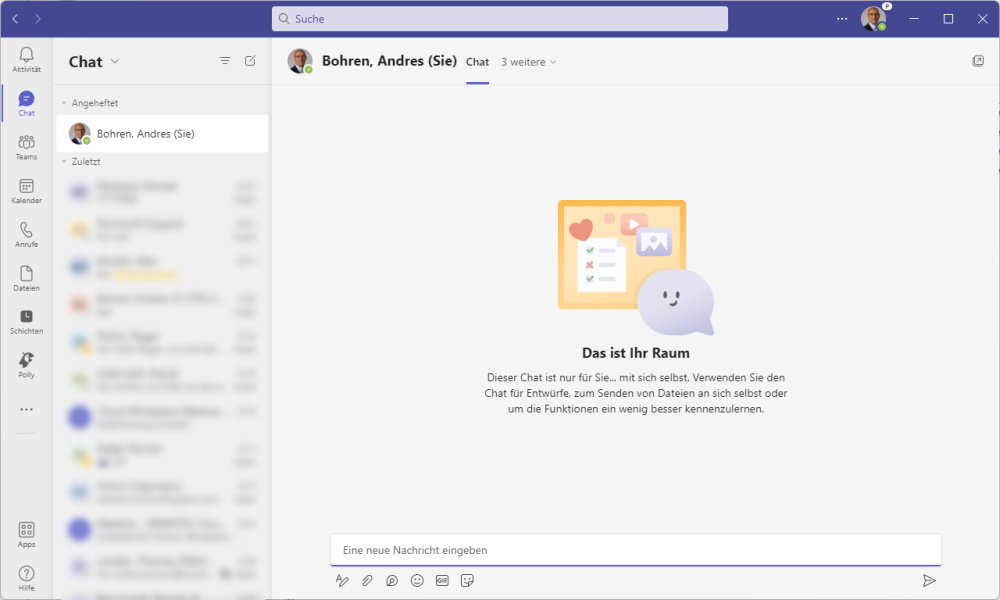Open the Loop components icon
1000x600 pixels.
[392, 580]
